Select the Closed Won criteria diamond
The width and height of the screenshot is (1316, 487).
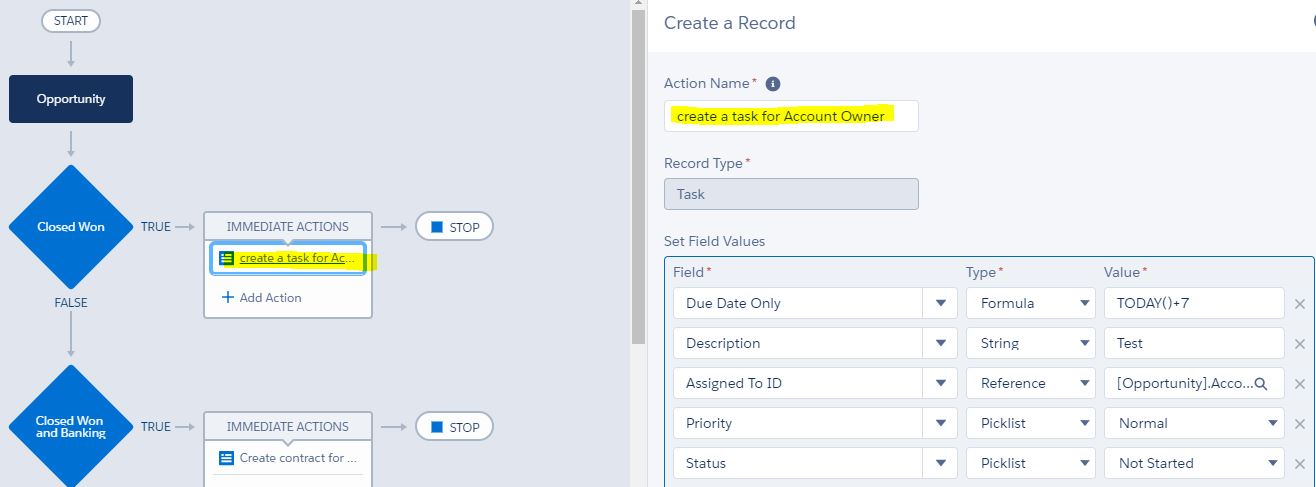coord(71,227)
